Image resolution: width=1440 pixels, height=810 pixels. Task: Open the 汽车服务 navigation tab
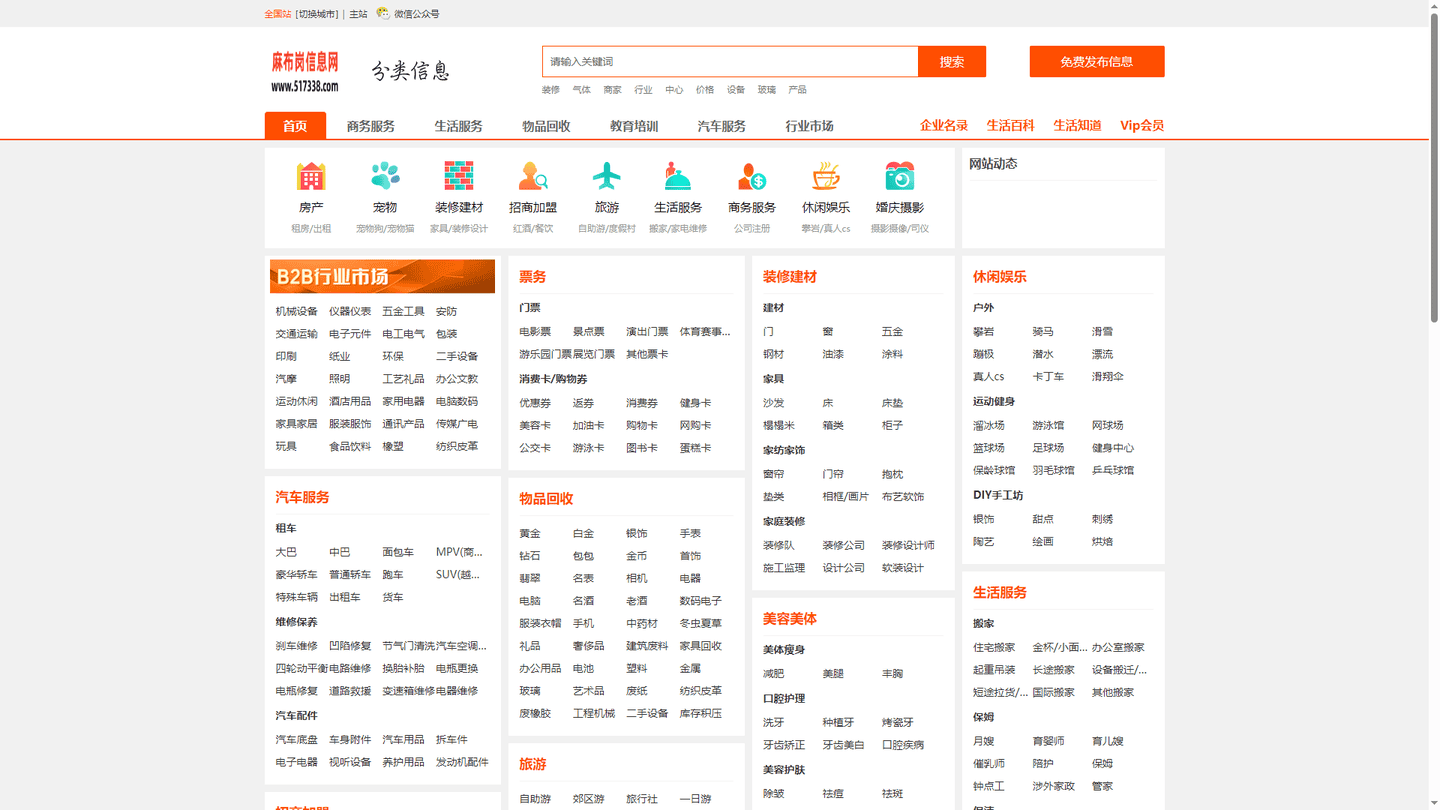722,126
